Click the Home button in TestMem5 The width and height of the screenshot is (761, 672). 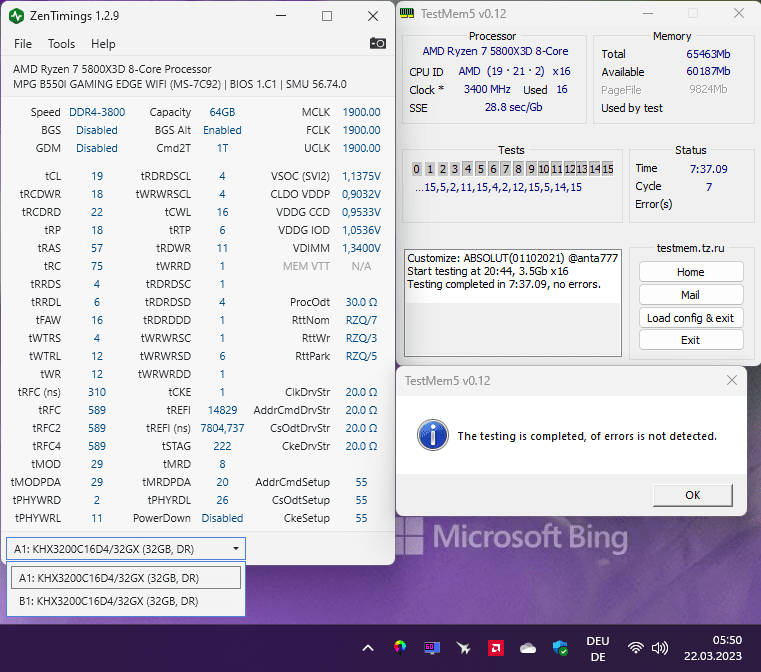691,272
